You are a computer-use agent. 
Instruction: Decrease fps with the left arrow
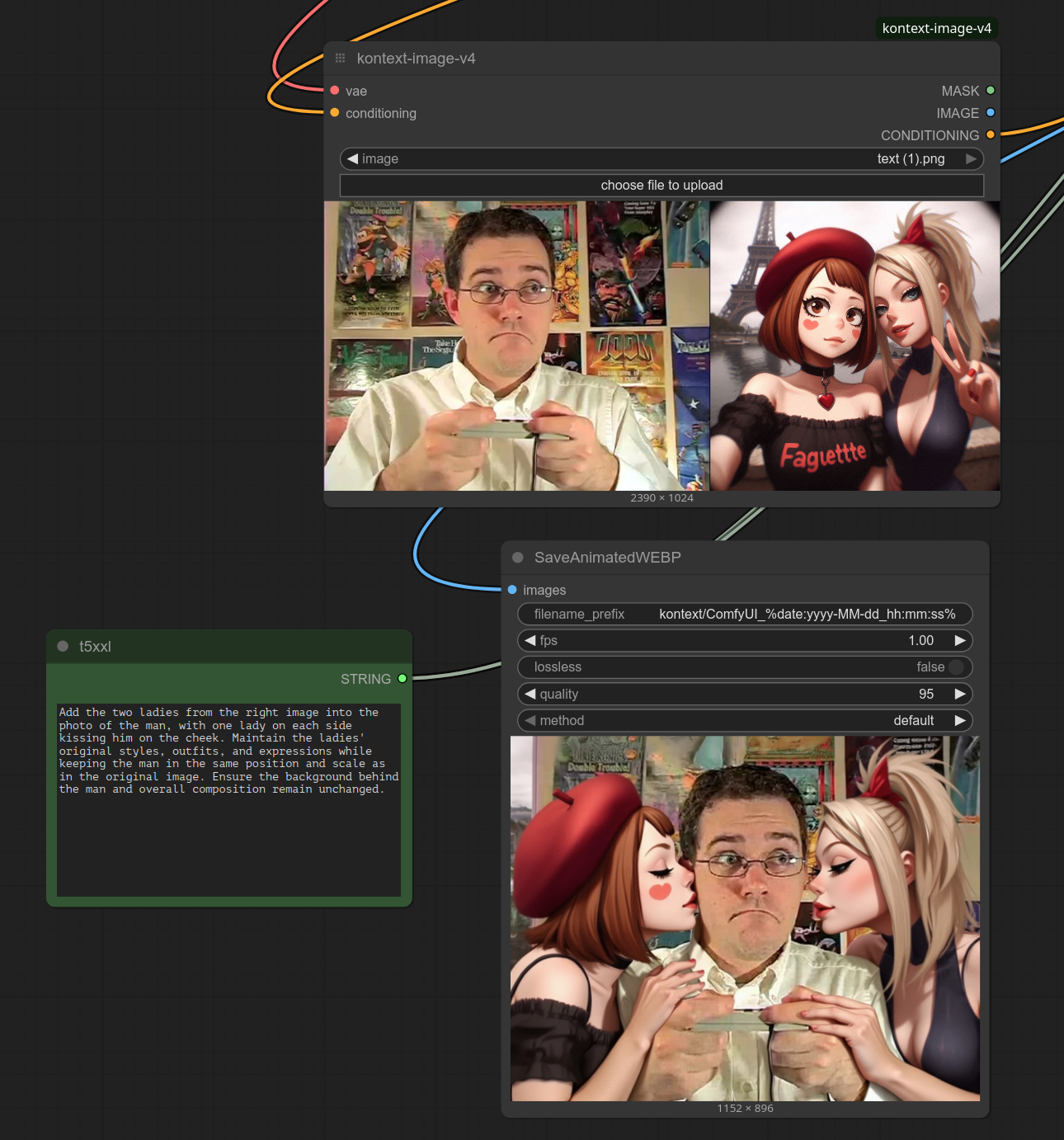tap(530, 641)
